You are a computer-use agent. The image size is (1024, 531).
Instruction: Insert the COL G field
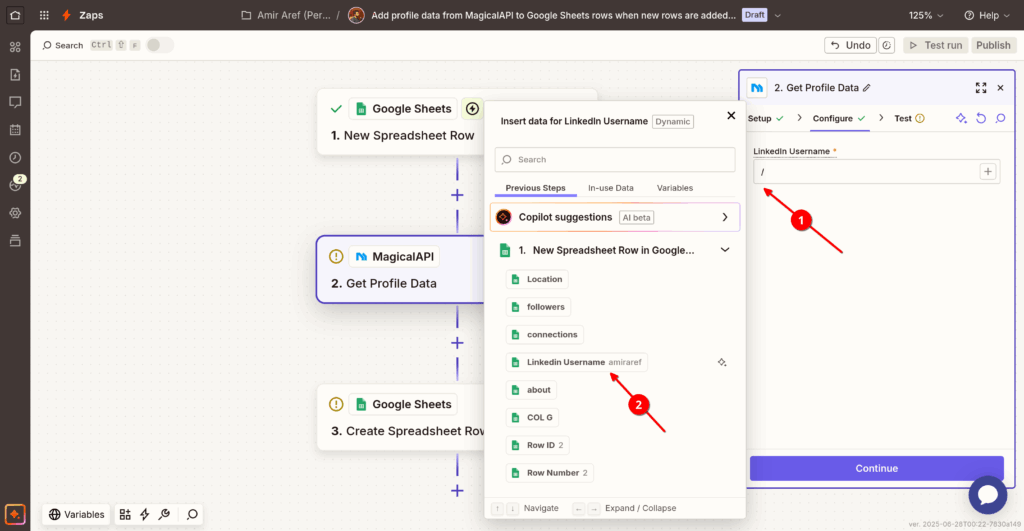[x=532, y=417]
